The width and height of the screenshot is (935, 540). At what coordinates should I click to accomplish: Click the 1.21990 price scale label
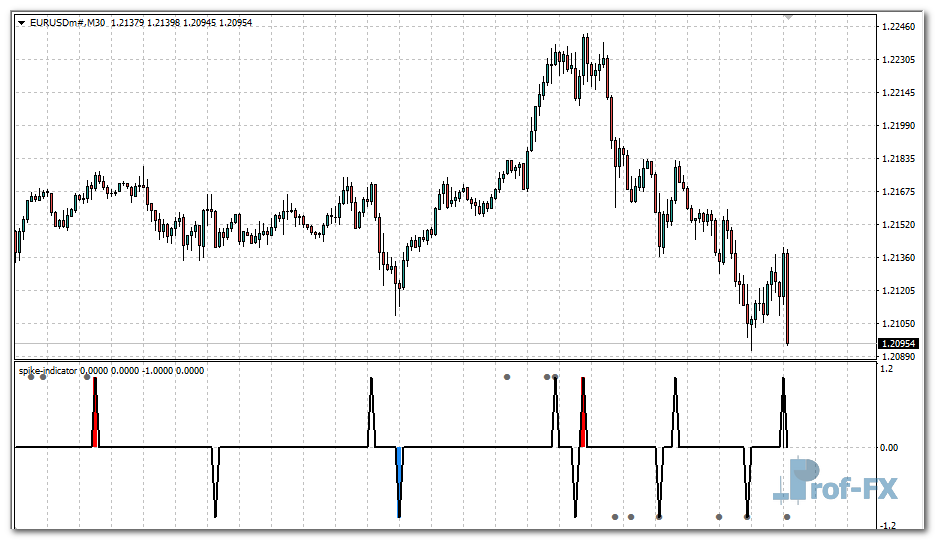(897, 126)
